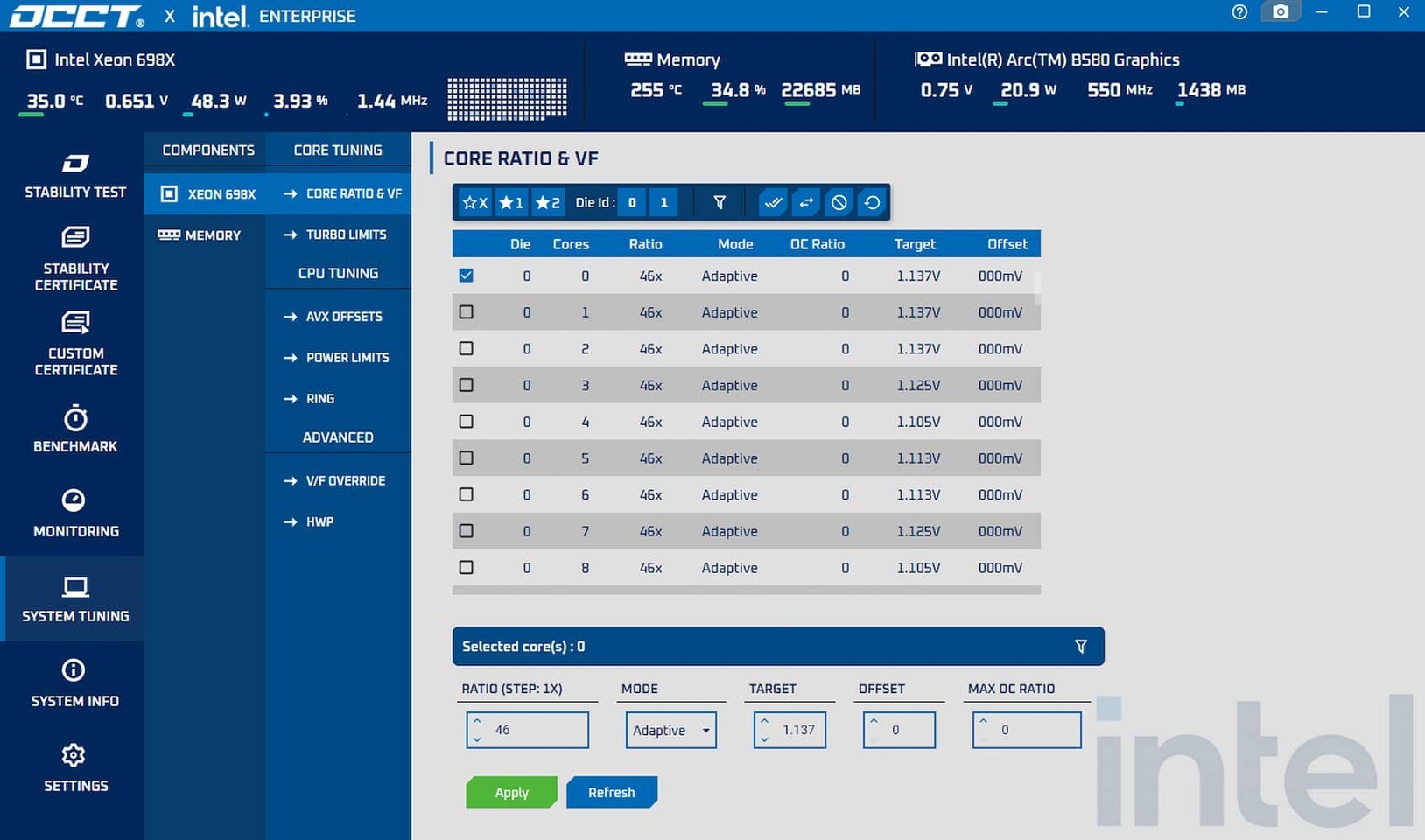Screen dimensions: 1425x840
Task: Click the reset icon in the core toolbar
Action: [872, 202]
